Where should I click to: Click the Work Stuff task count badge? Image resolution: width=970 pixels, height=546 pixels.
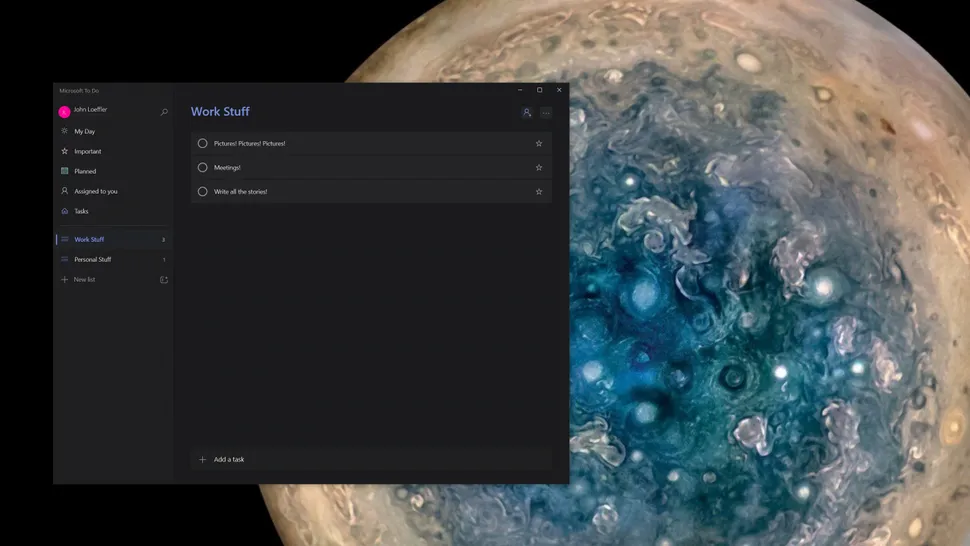163,240
